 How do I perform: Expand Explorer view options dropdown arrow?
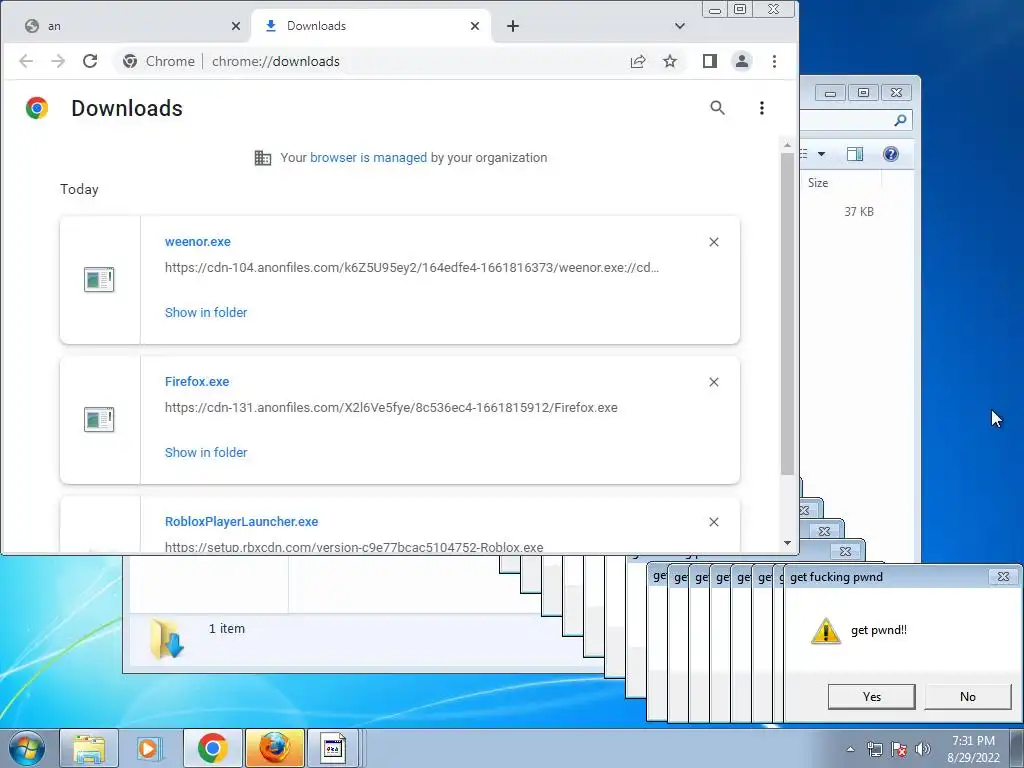coord(822,154)
